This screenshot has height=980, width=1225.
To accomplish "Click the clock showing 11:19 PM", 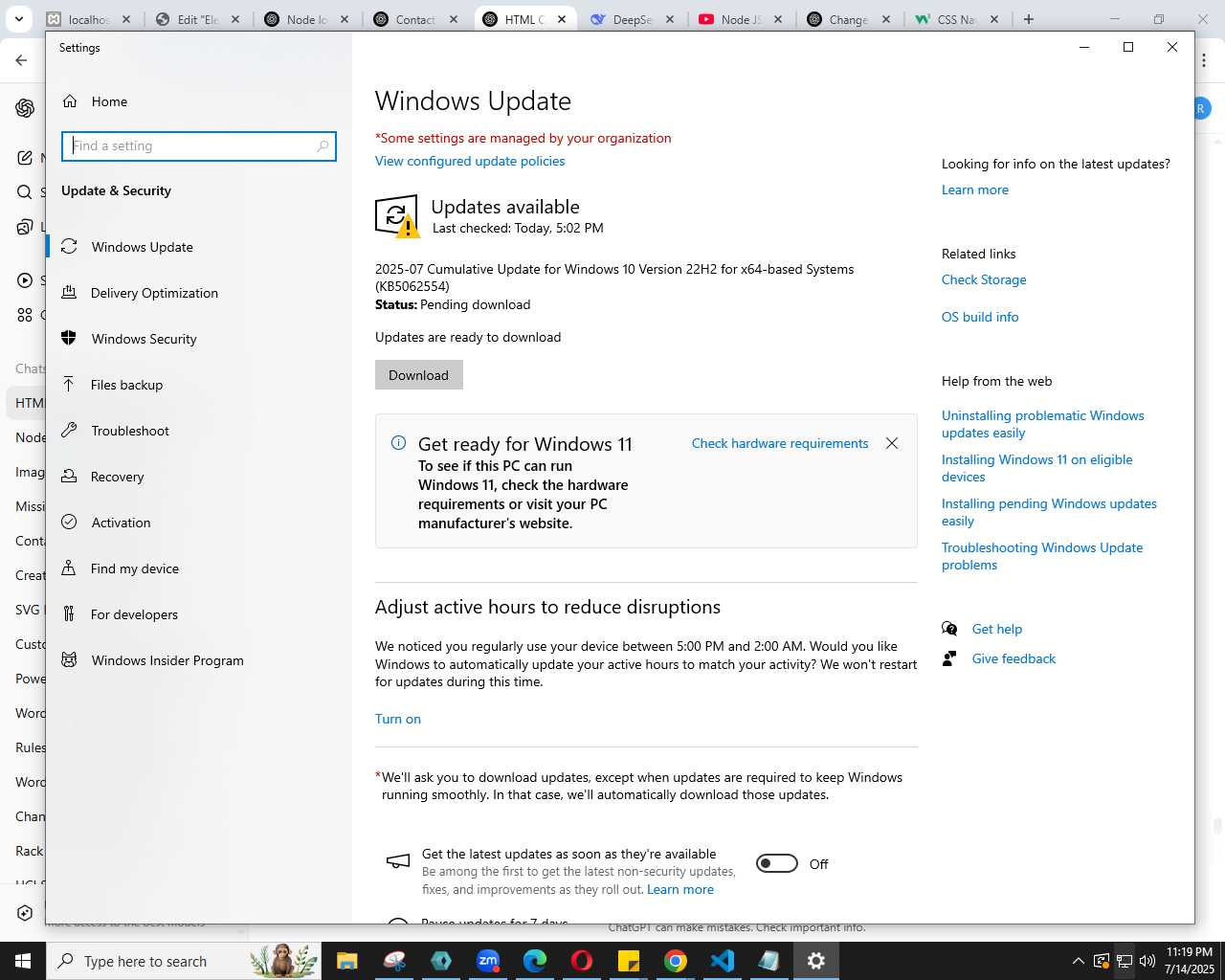I will pos(1190,961).
